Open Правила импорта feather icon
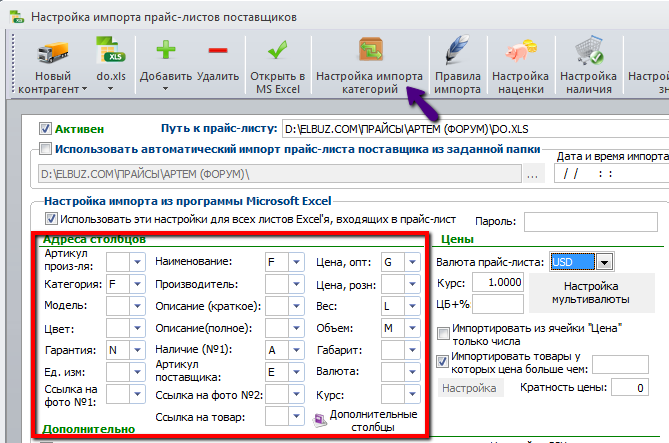This screenshot has height=443, width=669. coord(457,50)
